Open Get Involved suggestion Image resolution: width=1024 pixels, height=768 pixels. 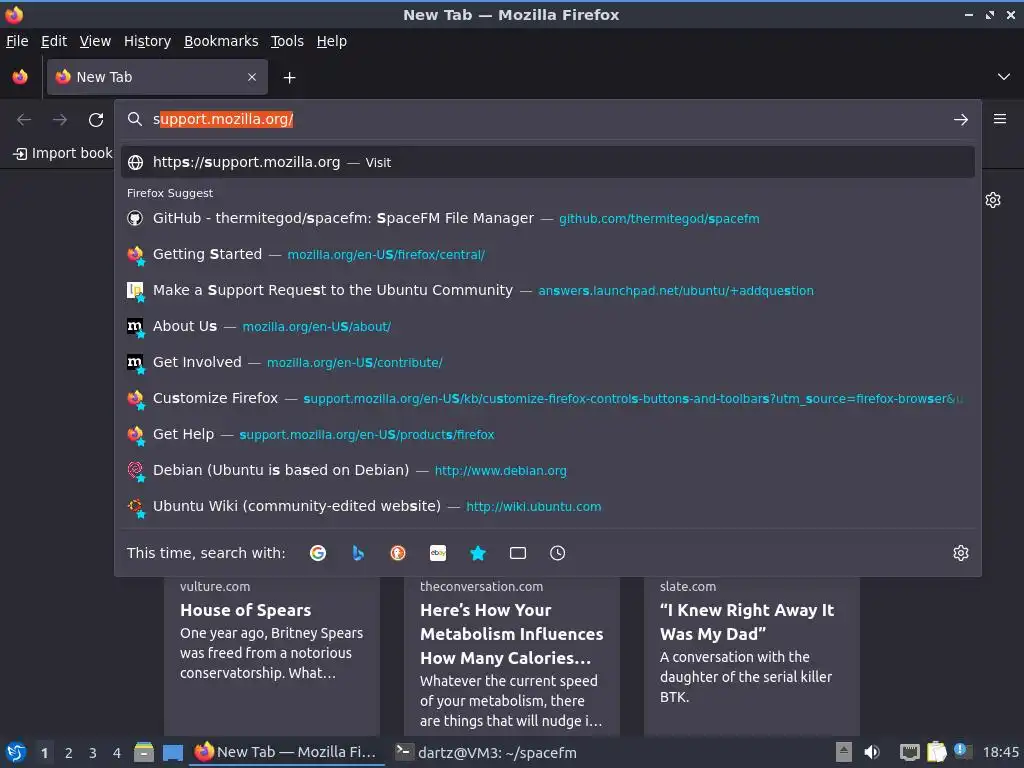(x=548, y=362)
